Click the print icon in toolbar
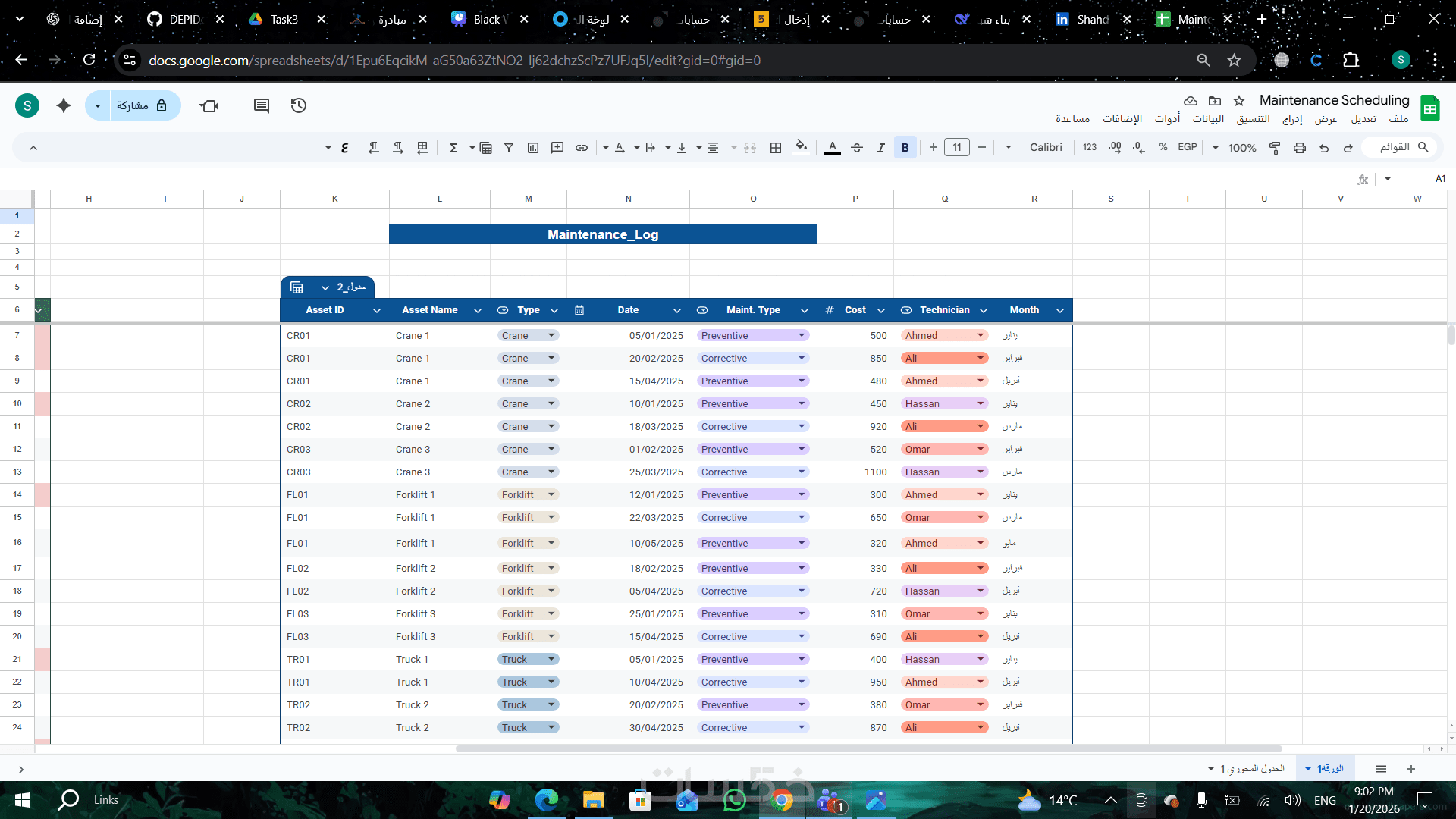 coord(1300,148)
